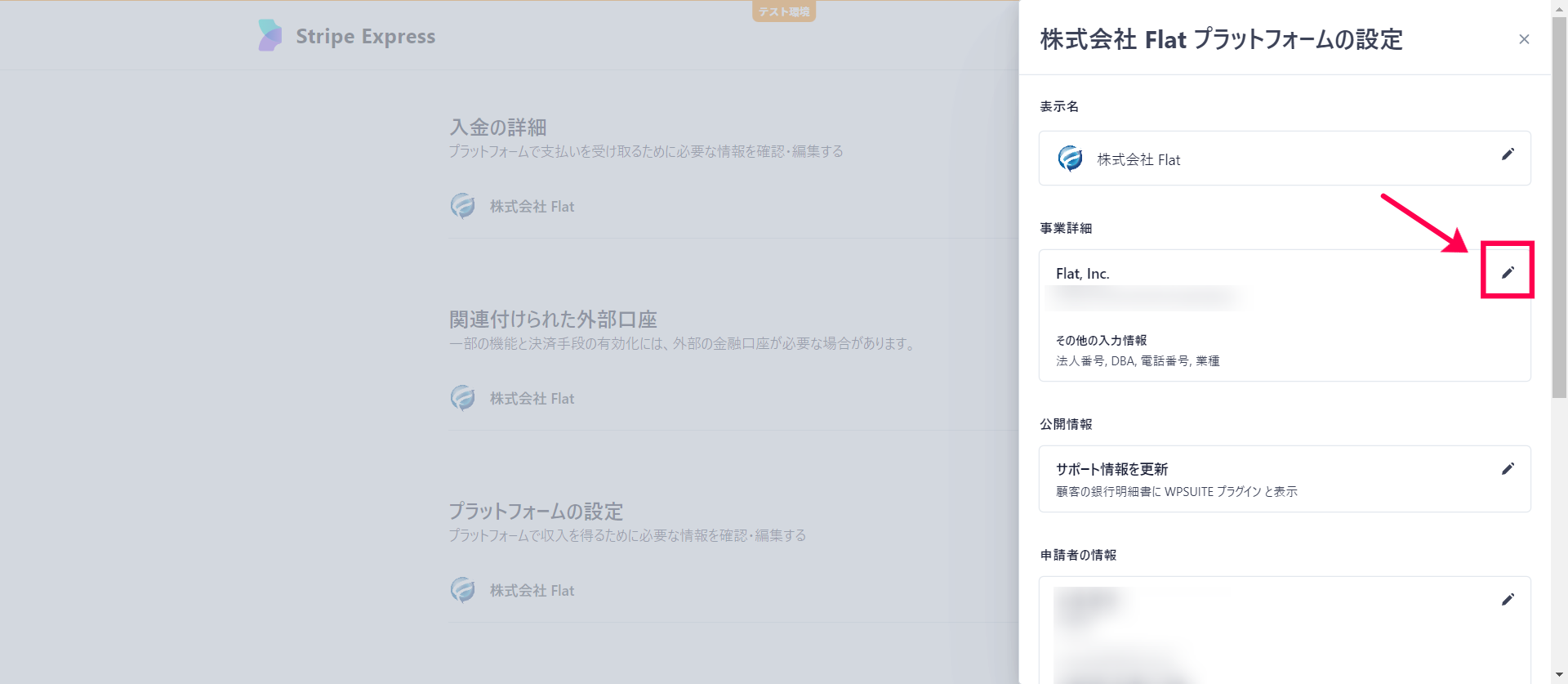
Task: Click the Stripe Express logo icon
Action: [269, 36]
